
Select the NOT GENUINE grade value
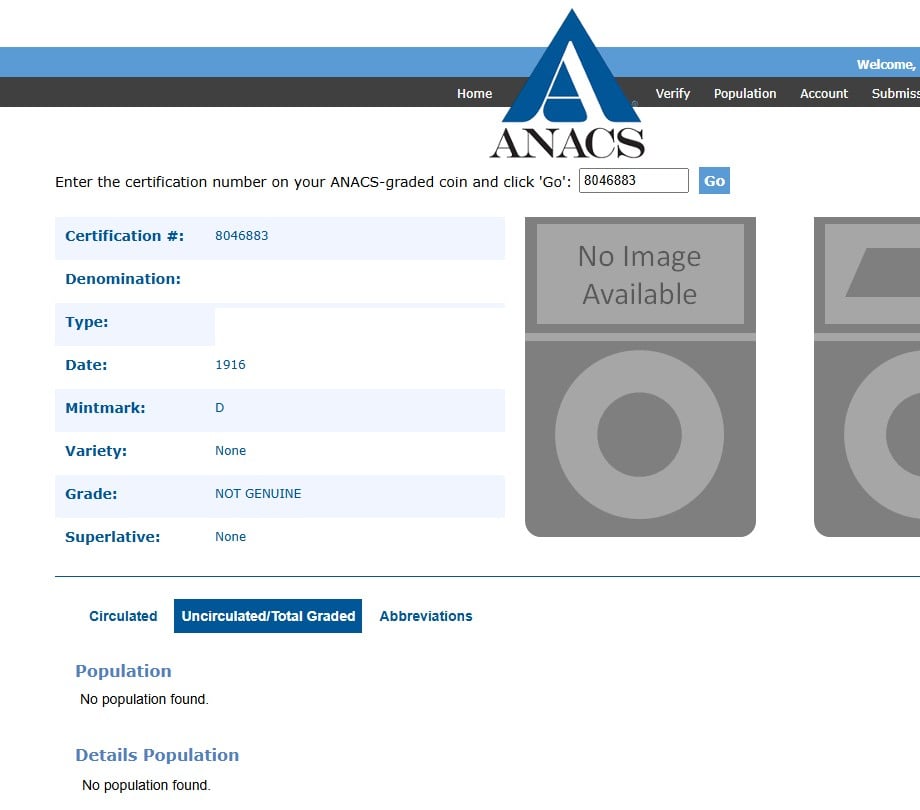point(258,493)
